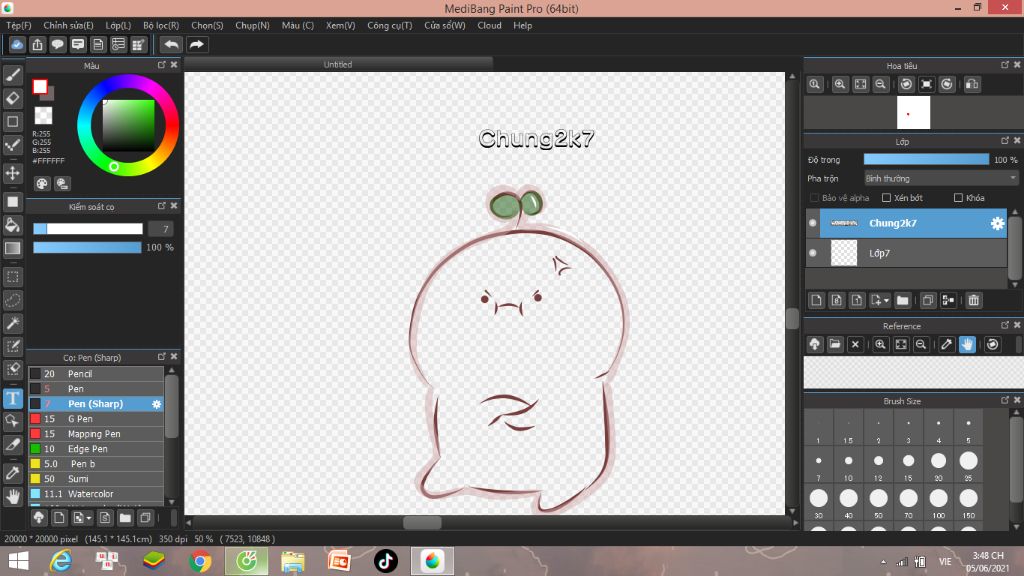Click the brush size slider in Kiểm soát cọ
Image resolution: width=1024 pixels, height=576 pixels.
coord(88,229)
